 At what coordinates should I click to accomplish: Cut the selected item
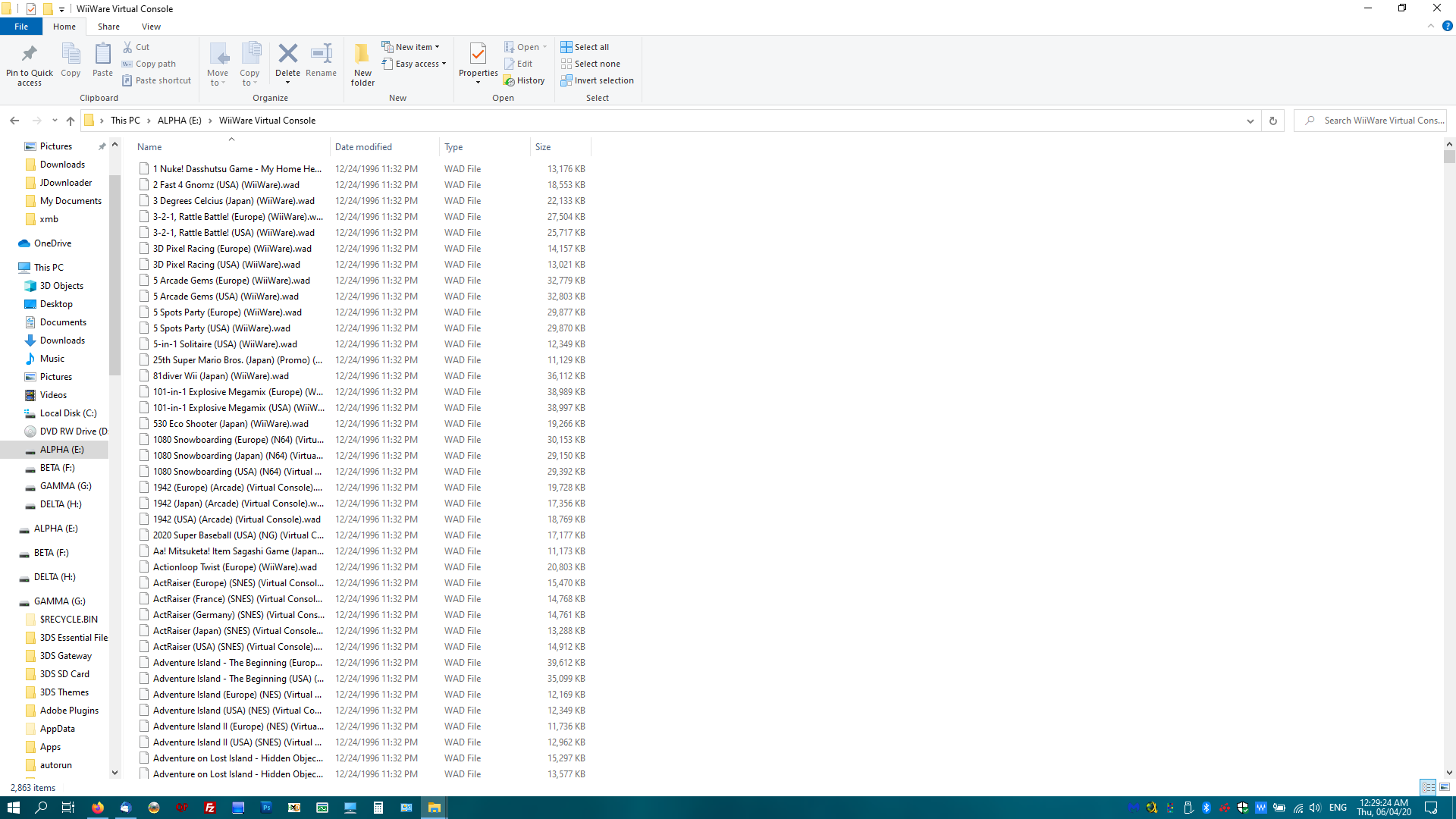[136, 47]
